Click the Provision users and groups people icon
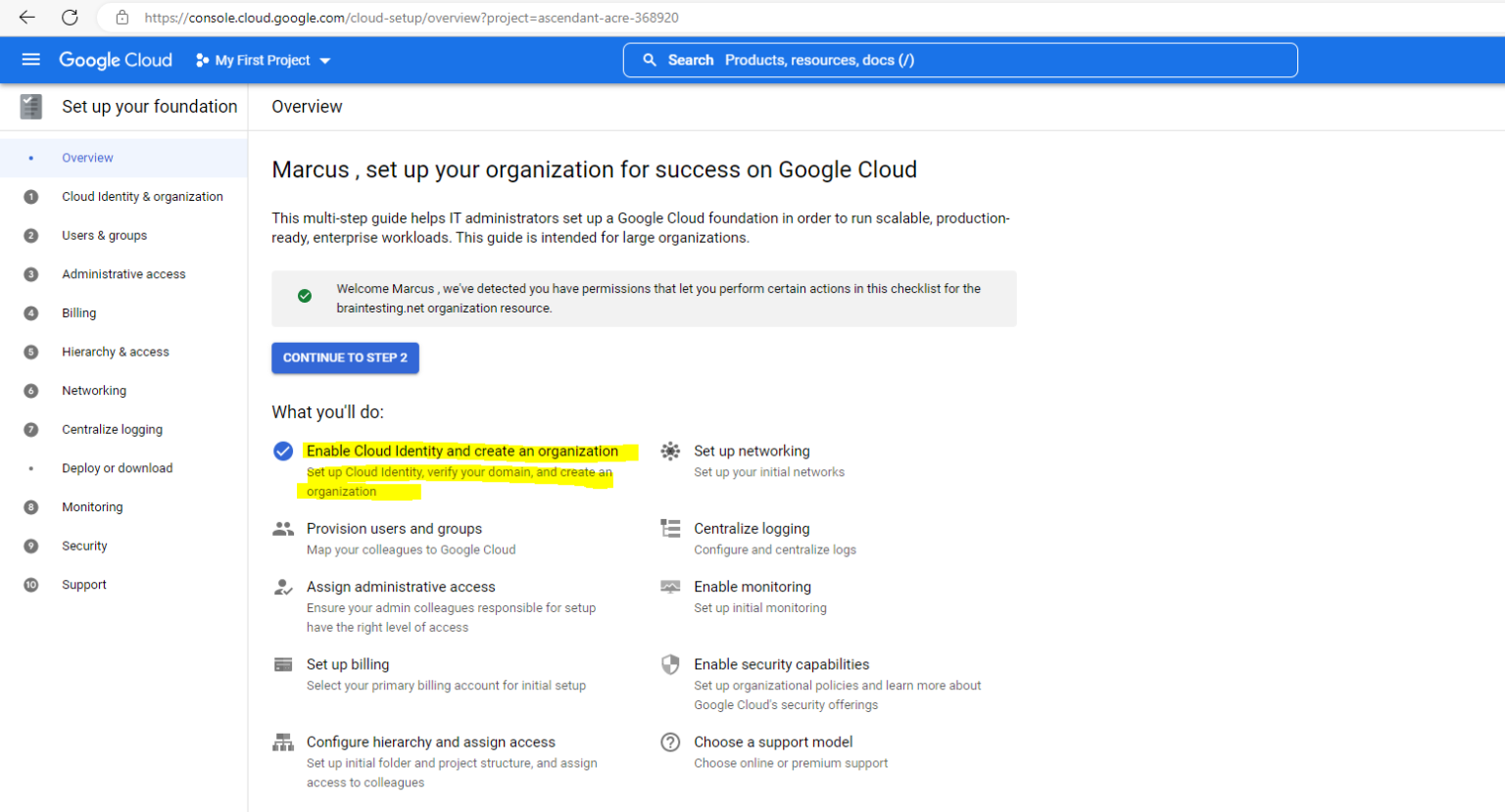This screenshot has height=812, width=1505. [283, 529]
